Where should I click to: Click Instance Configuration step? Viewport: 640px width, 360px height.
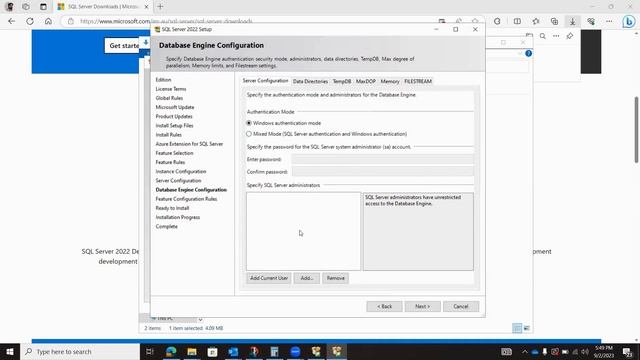[180, 171]
